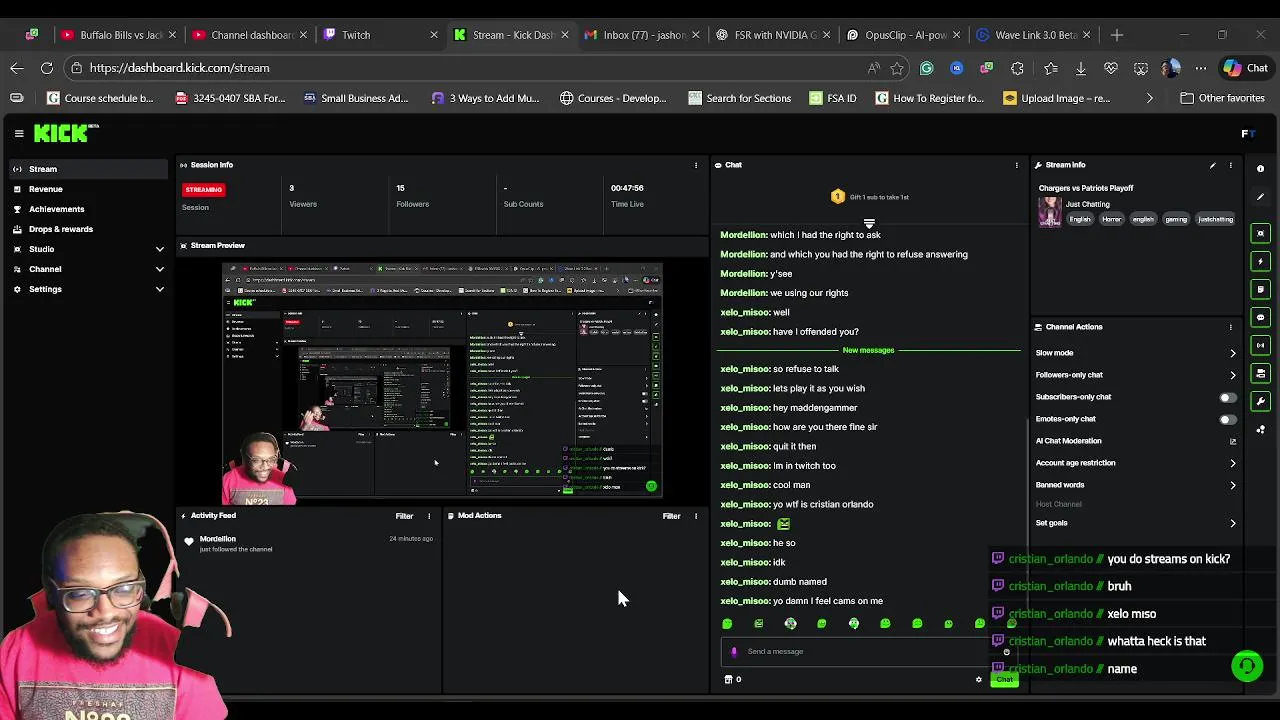Click the broadcast signal widget icon

coord(1260,345)
